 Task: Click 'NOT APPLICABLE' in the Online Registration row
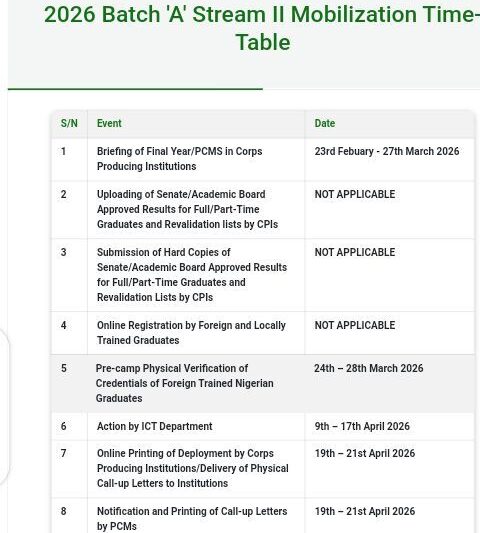[x=355, y=325]
